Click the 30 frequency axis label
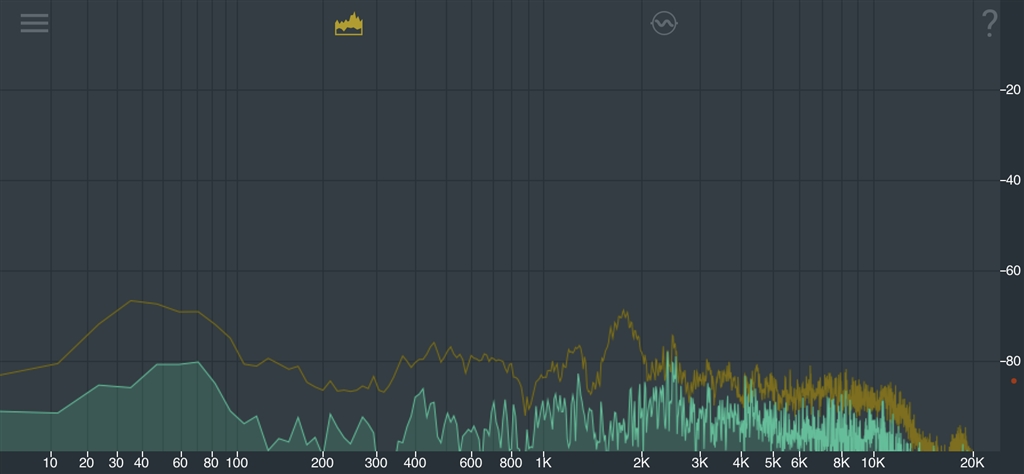 click(116, 463)
